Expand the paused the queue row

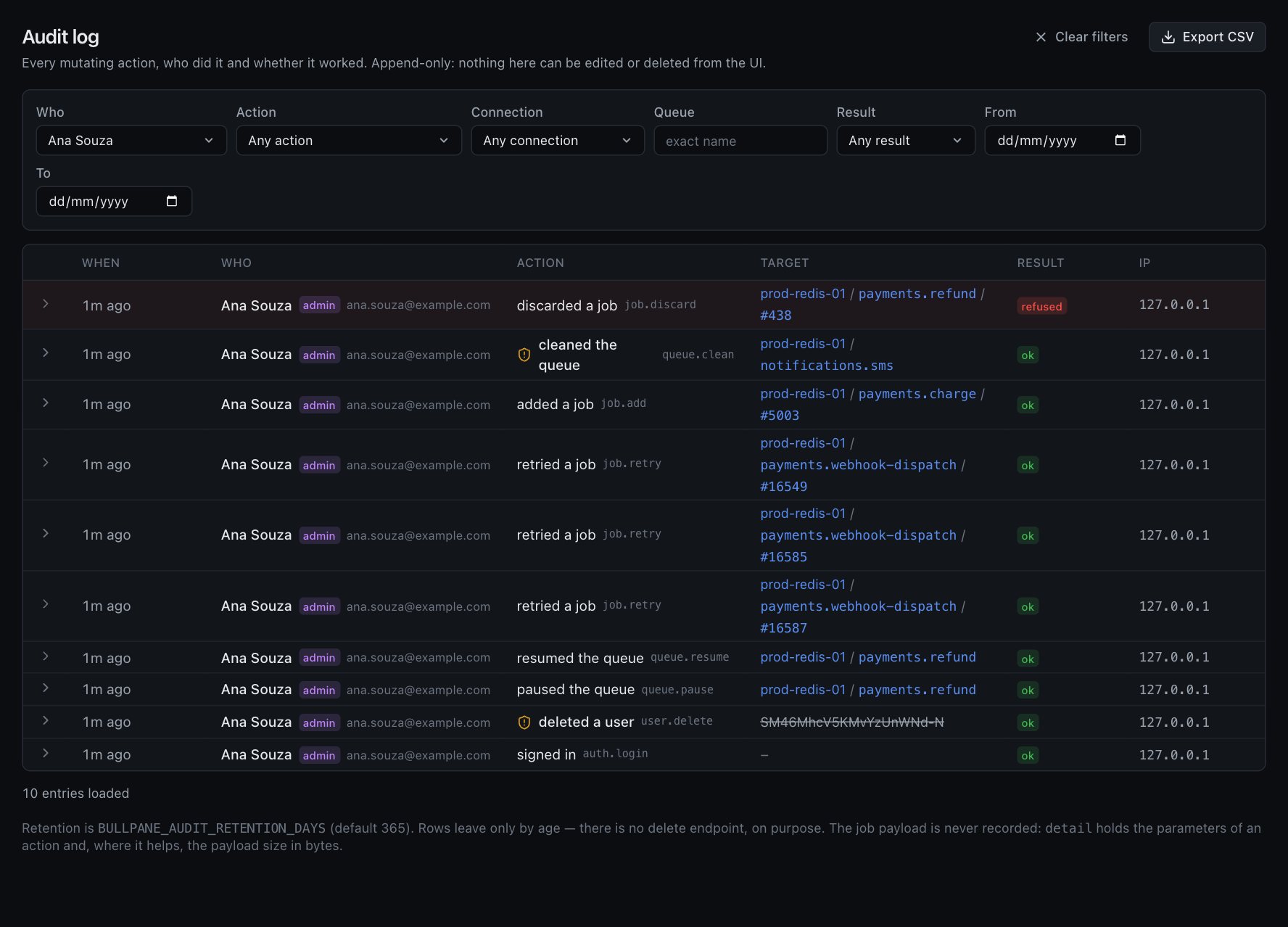tap(46, 688)
